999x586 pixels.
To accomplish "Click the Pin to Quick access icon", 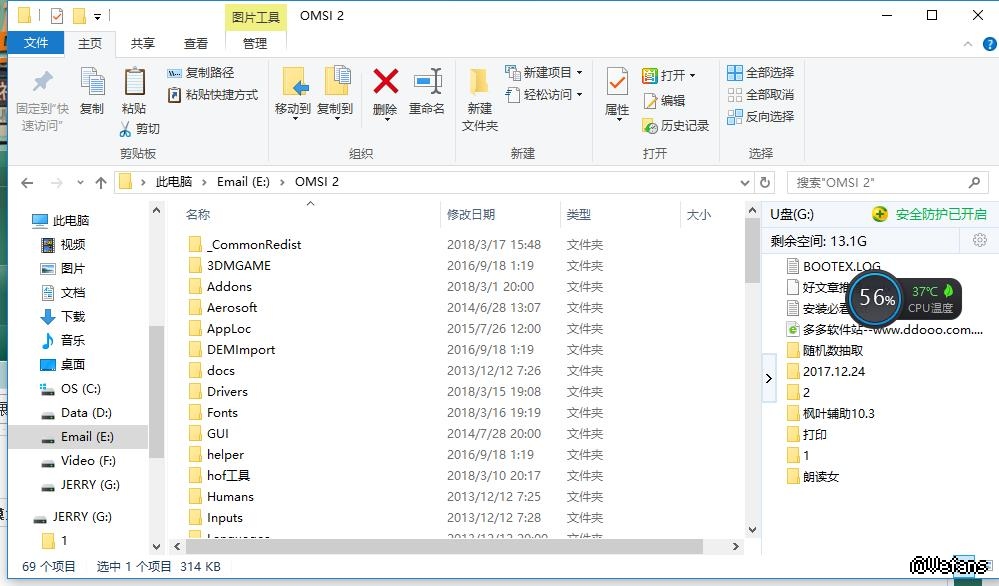I will [42, 82].
